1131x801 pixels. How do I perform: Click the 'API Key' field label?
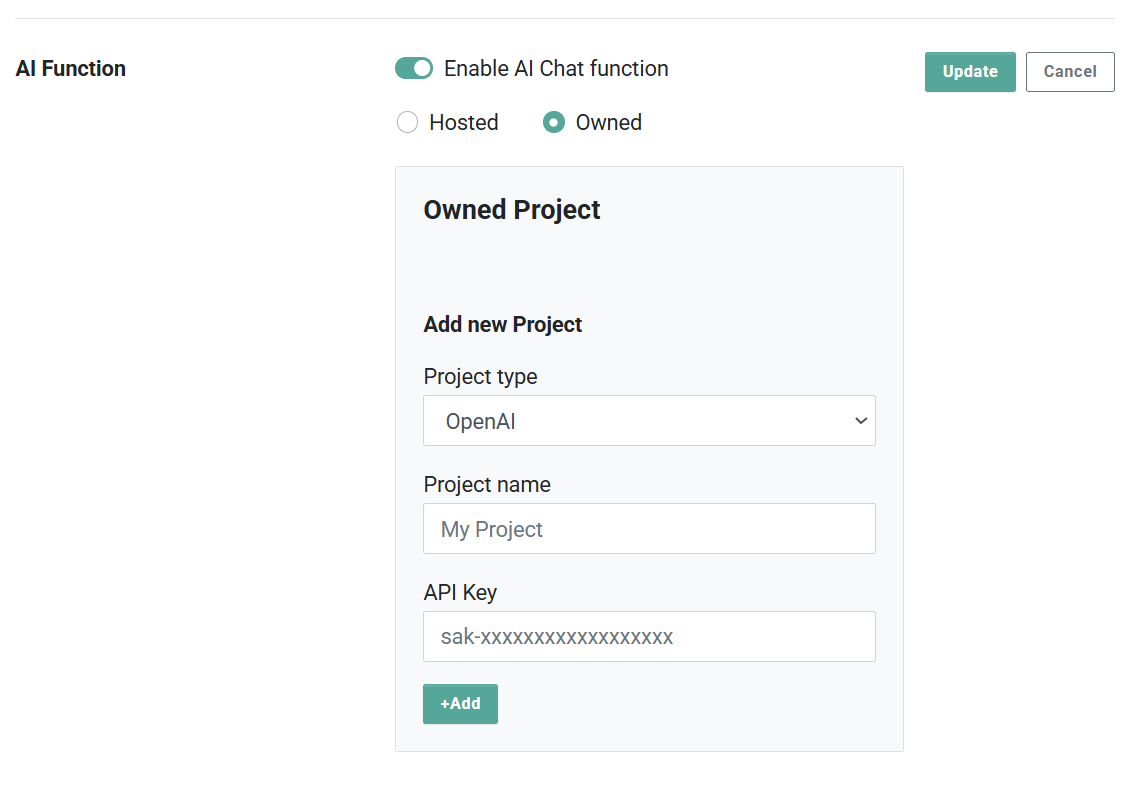(x=460, y=592)
